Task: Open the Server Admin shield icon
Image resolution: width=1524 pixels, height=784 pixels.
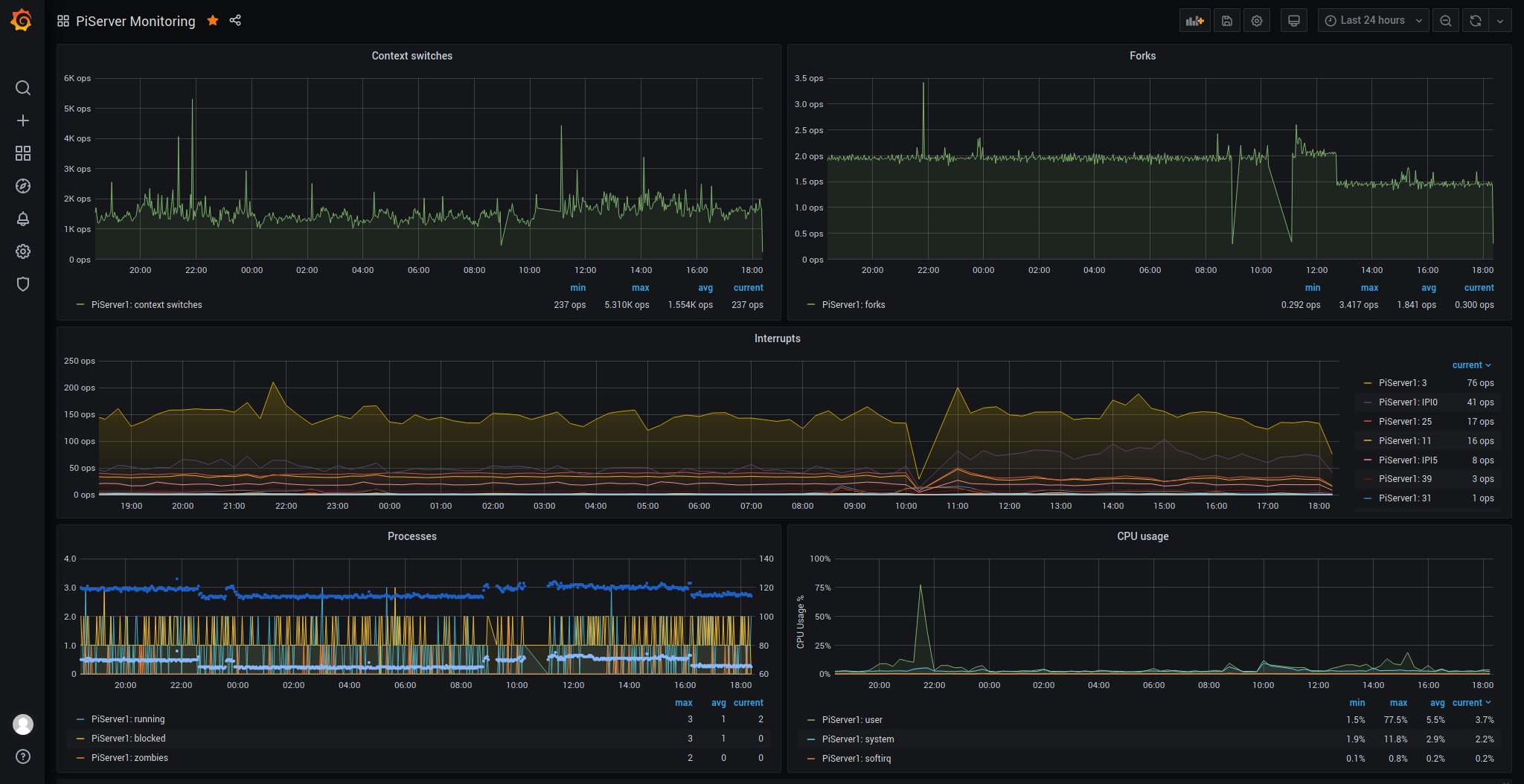Action: (23, 284)
